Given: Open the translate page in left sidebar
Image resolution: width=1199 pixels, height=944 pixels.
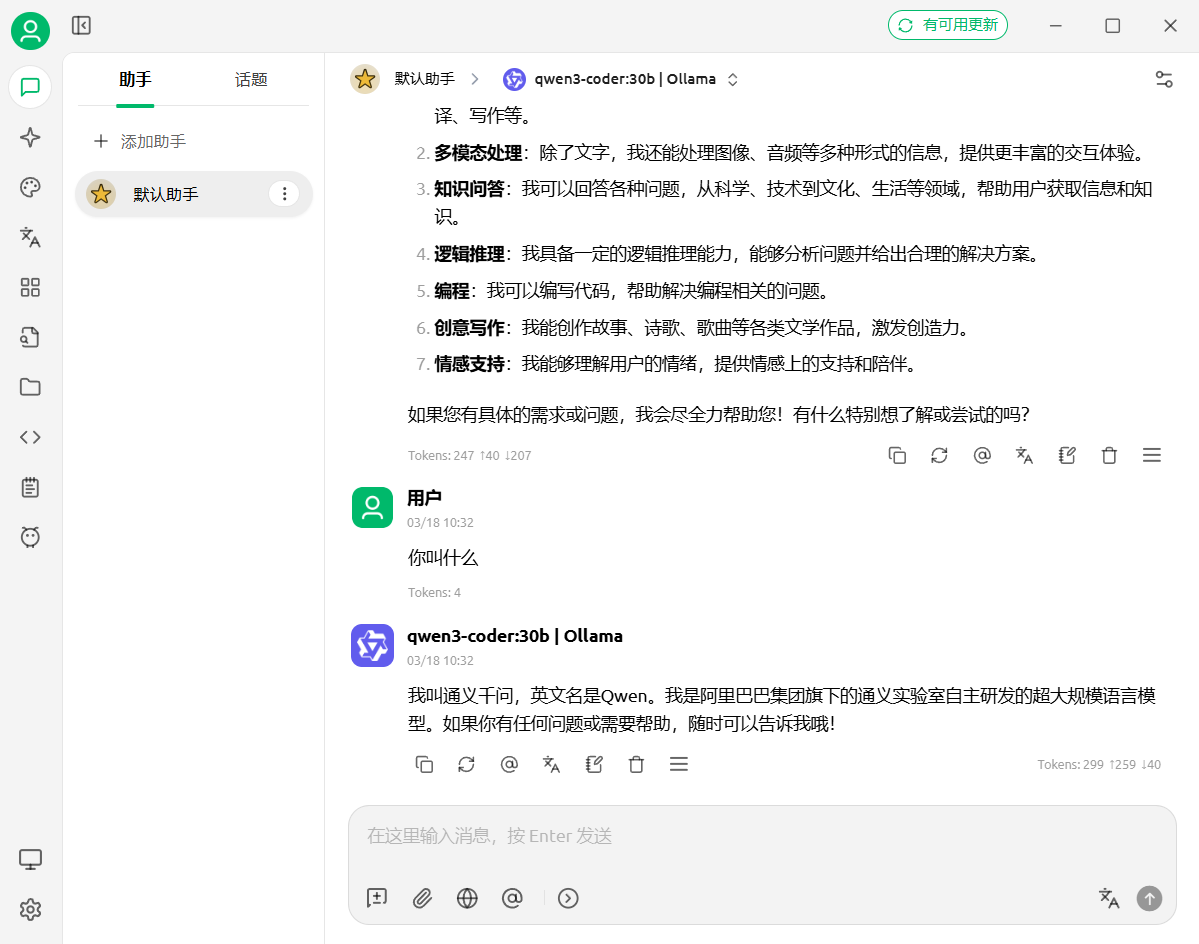Looking at the screenshot, I should point(30,237).
